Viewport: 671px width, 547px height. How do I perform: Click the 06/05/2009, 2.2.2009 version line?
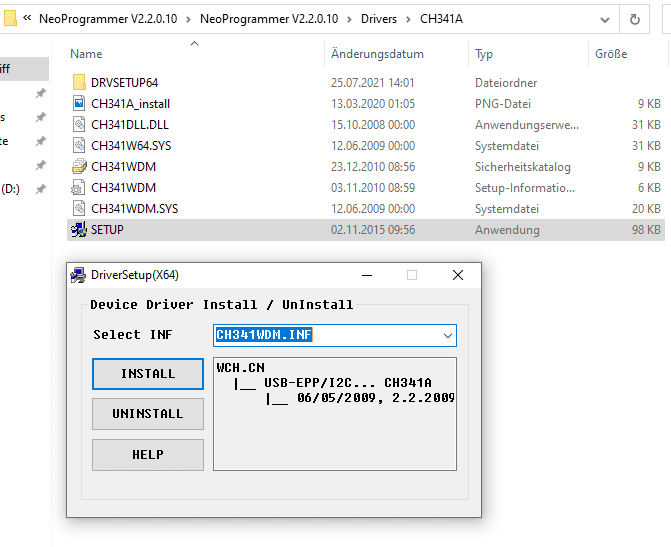tap(360, 398)
